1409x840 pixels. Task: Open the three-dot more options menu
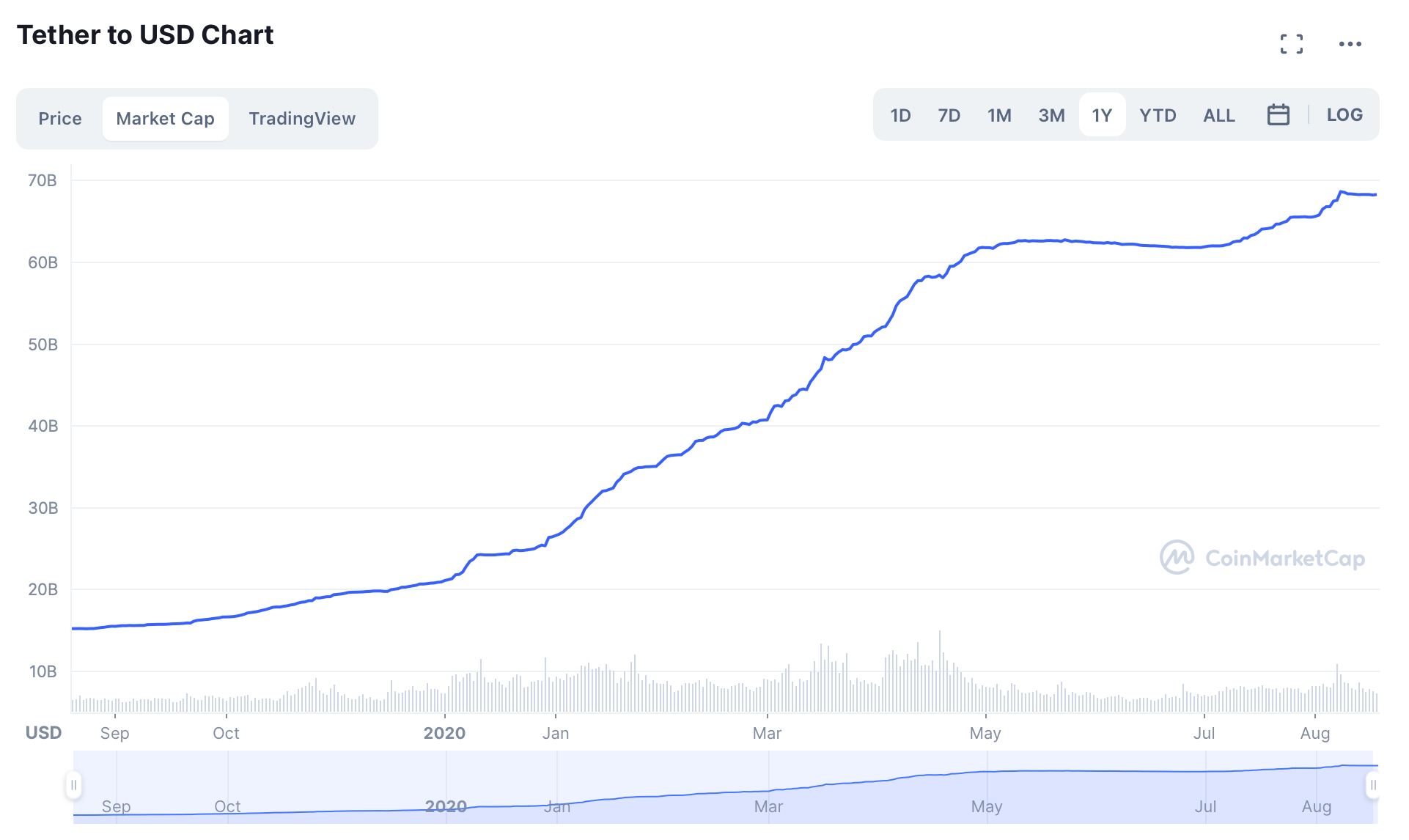click(1350, 44)
